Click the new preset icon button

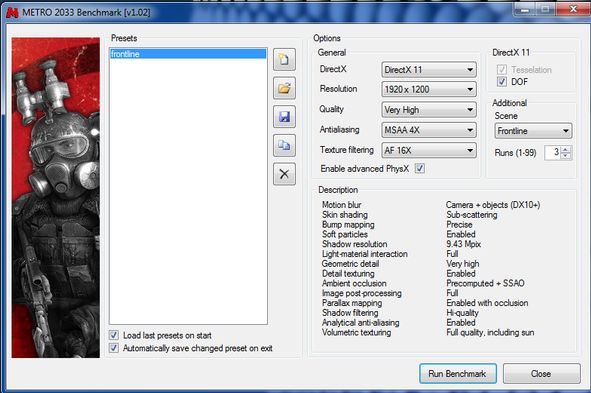(284, 60)
